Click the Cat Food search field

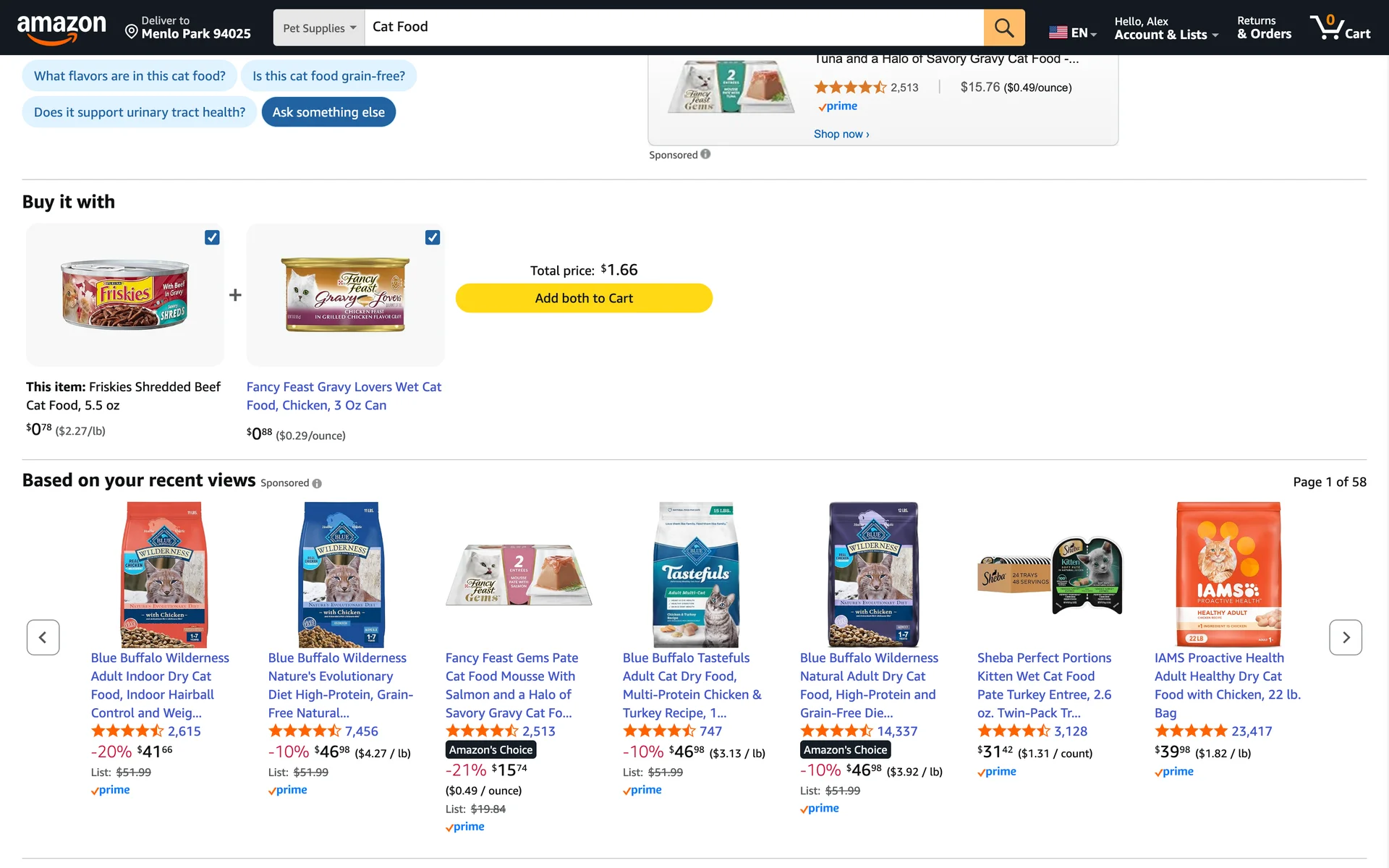tap(673, 27)
